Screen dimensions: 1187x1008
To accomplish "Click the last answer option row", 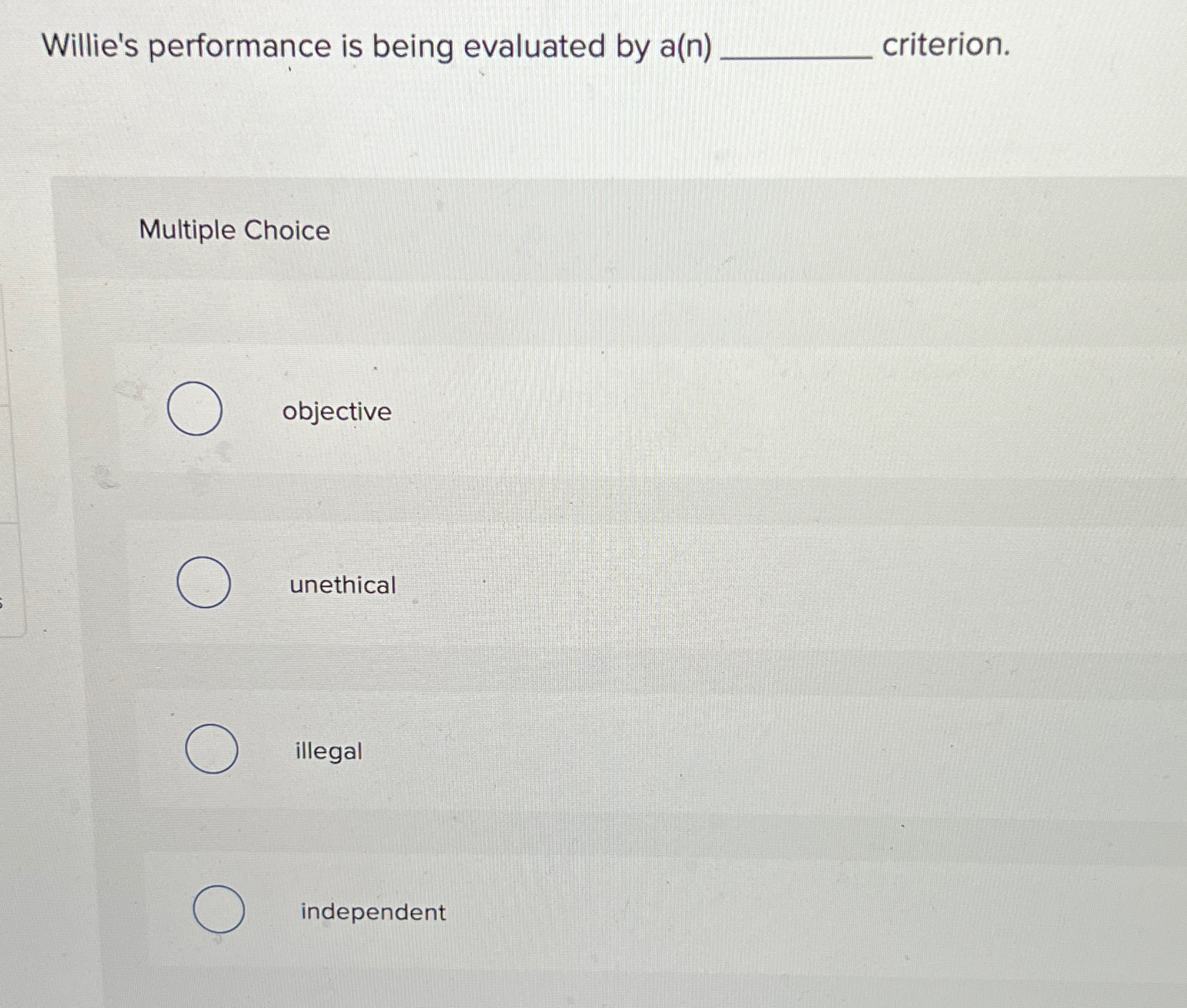I will click(x=572, y=911).
